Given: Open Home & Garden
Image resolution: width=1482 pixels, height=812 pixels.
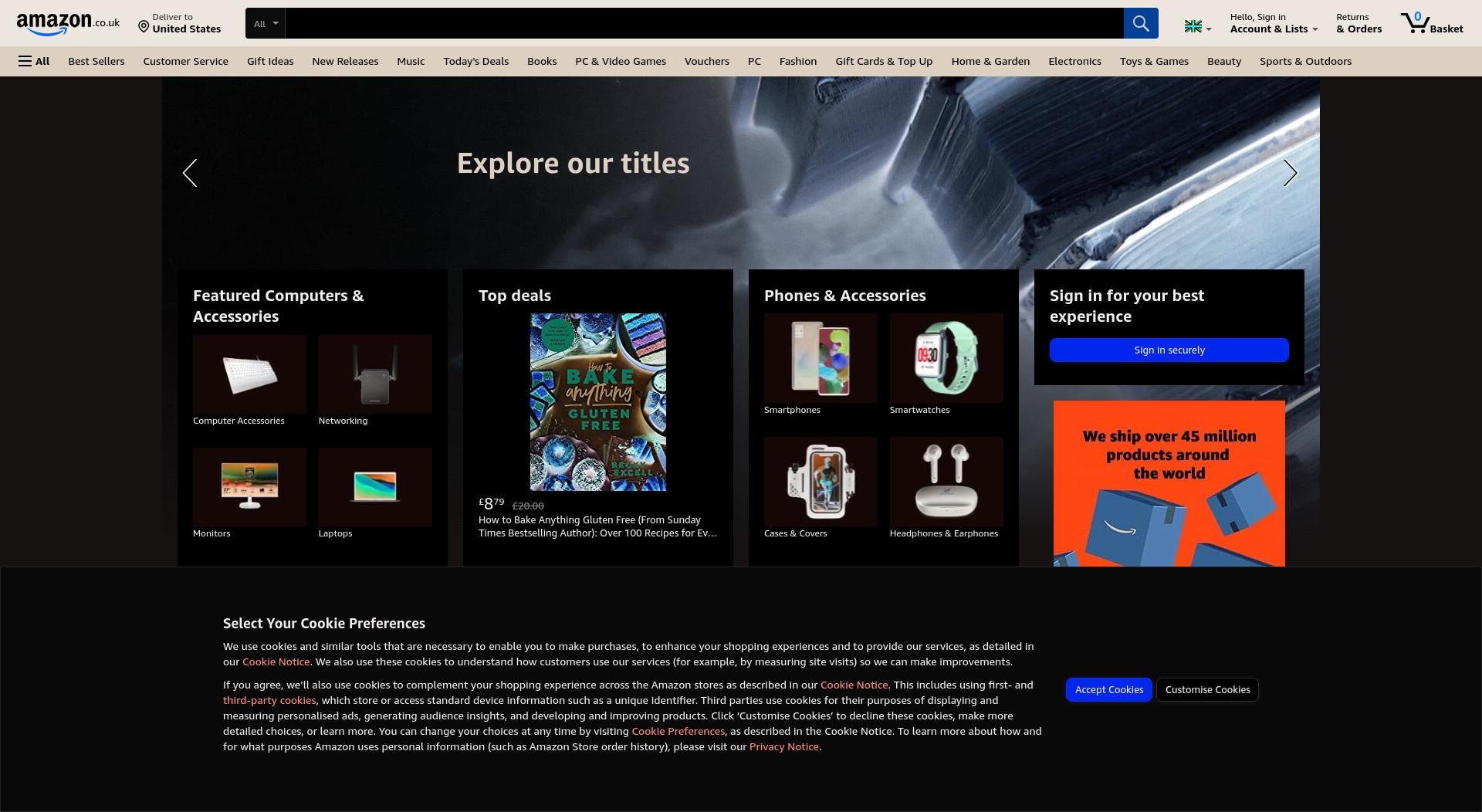Looking at the screenshot, I should pos(990,61).
